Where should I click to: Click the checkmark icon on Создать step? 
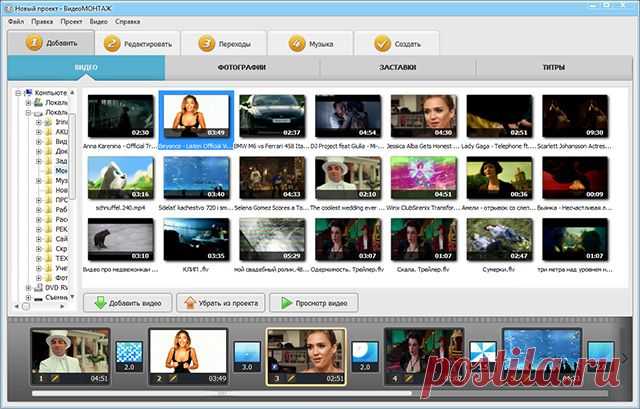click(382, 44)
